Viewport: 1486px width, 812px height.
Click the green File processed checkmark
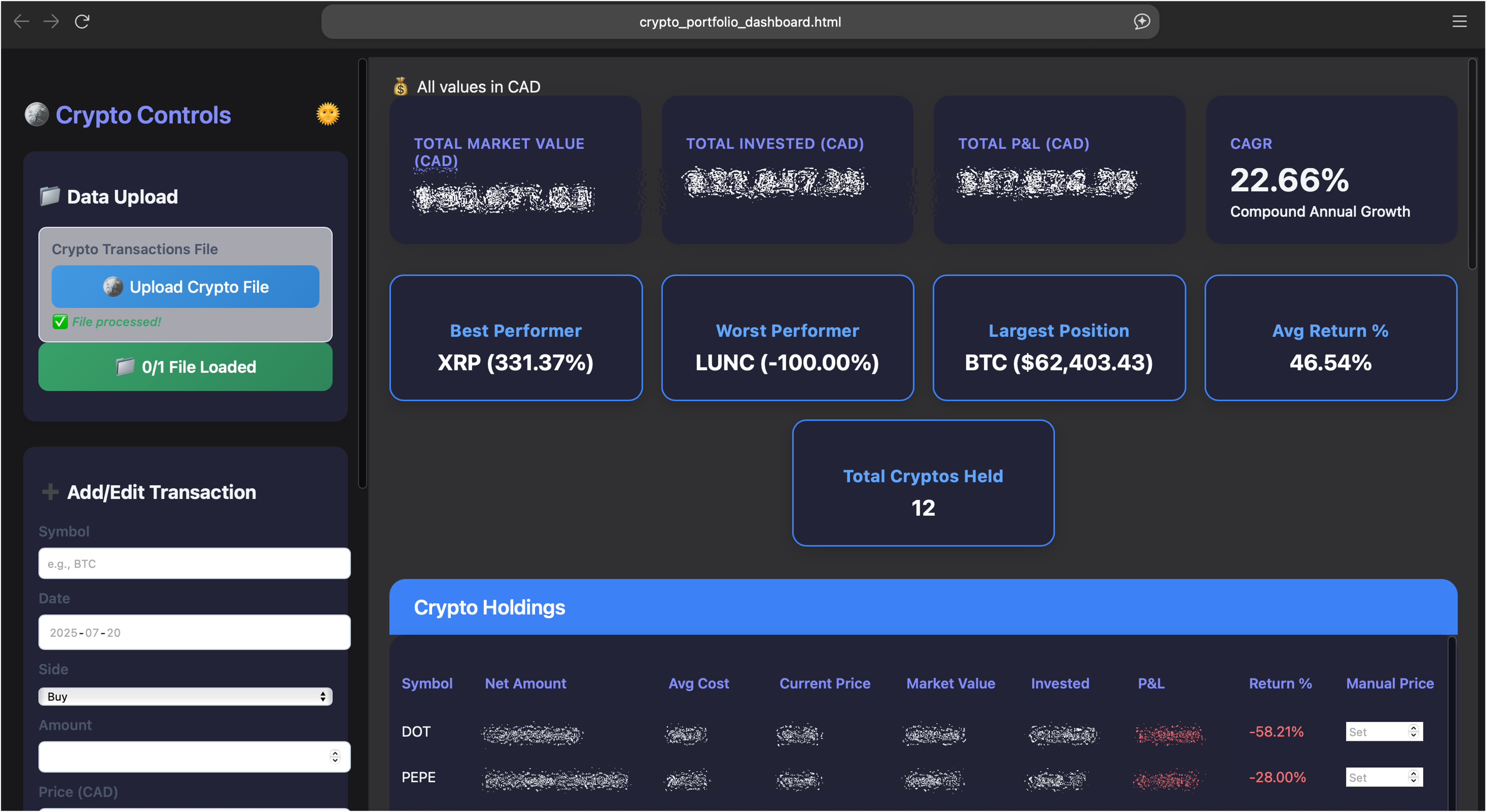click(x=59, y=322)
